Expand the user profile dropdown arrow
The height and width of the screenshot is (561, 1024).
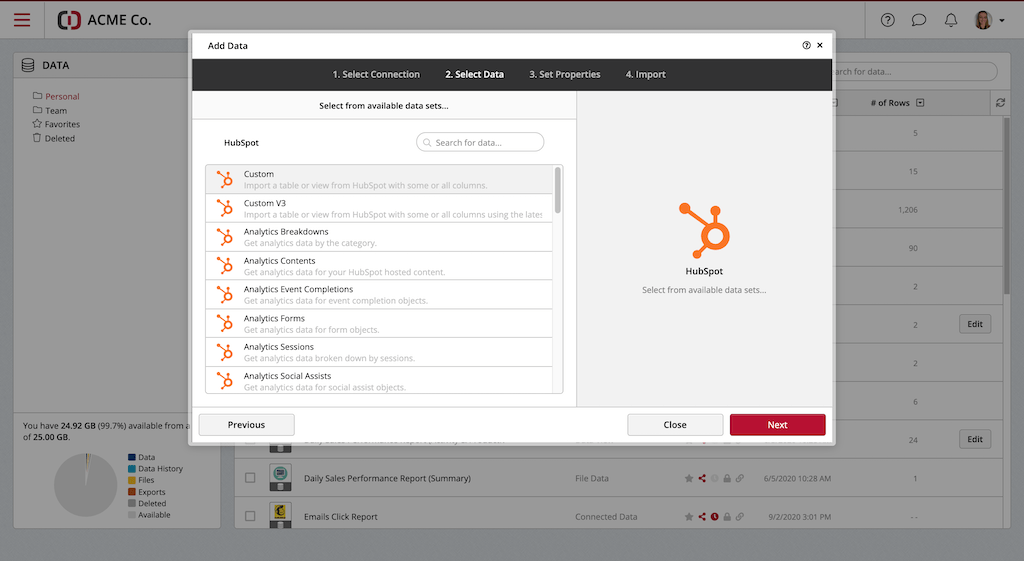(x=1002, y=21)
